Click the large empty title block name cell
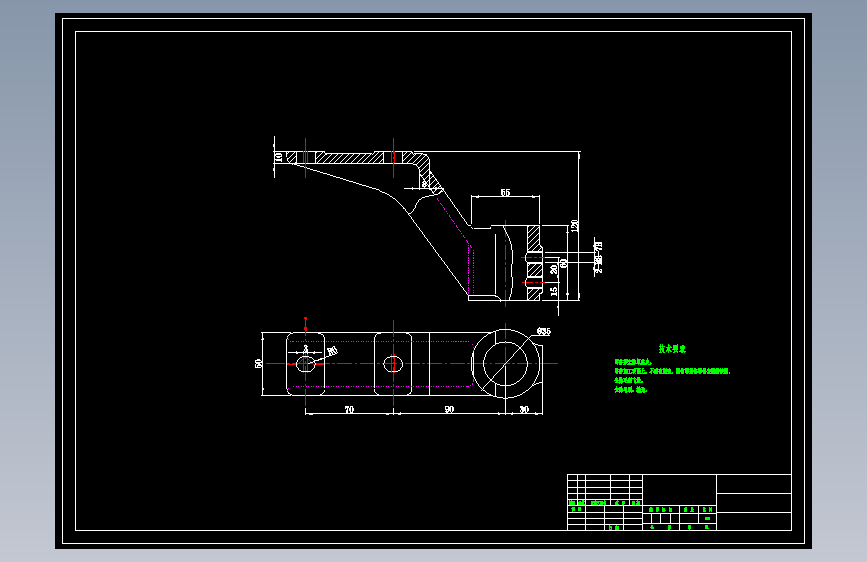Viewport: 867px width, 562px height. 680,490
